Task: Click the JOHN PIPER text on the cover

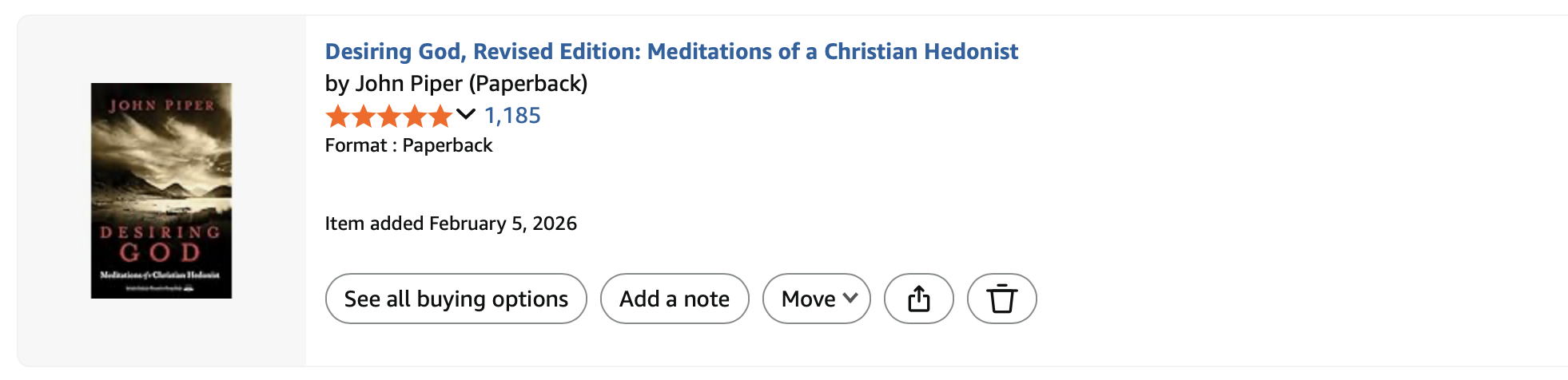Action: point(162,105)
